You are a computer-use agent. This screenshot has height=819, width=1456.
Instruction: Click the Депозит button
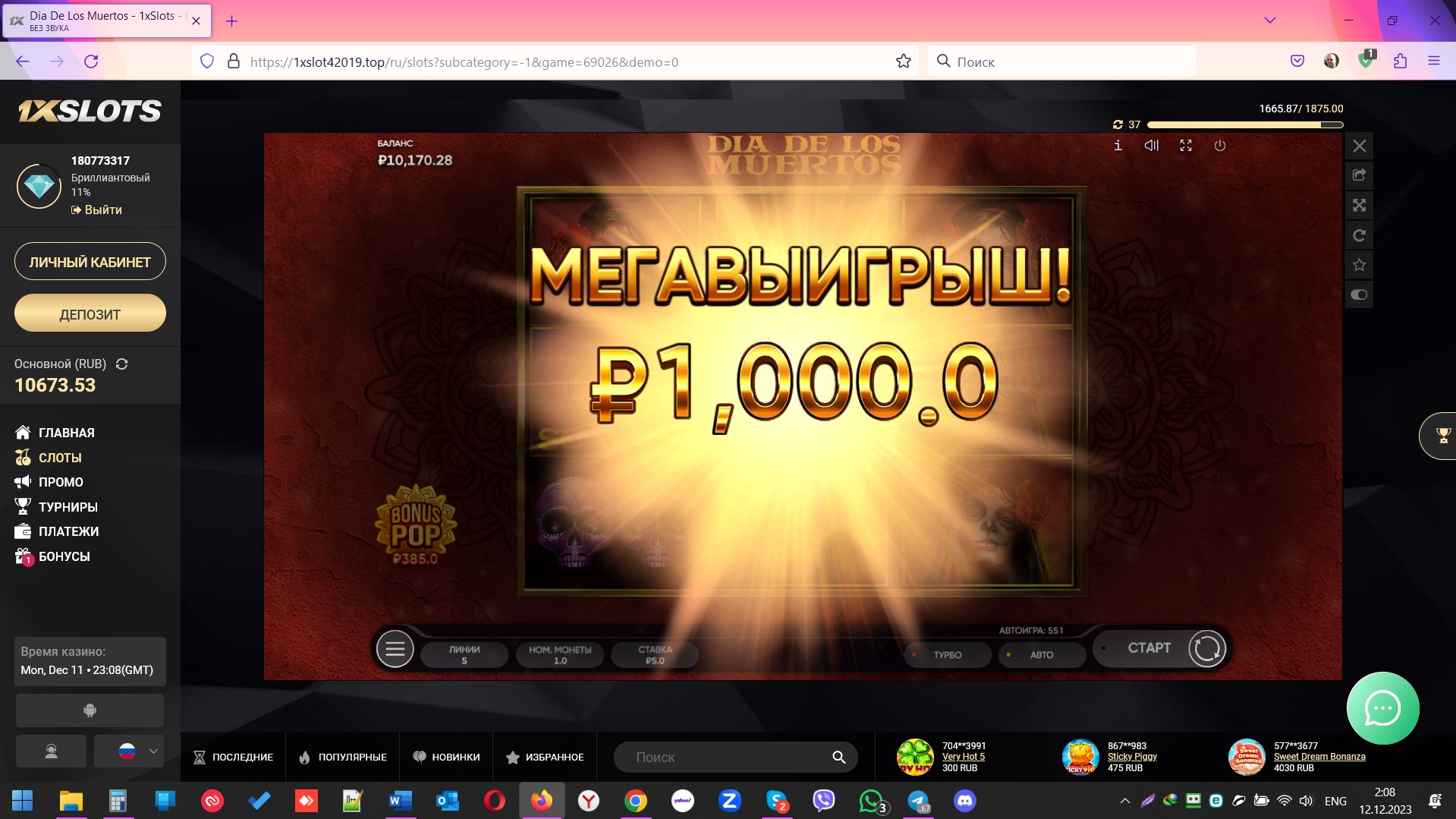click(x=90, y=313)
